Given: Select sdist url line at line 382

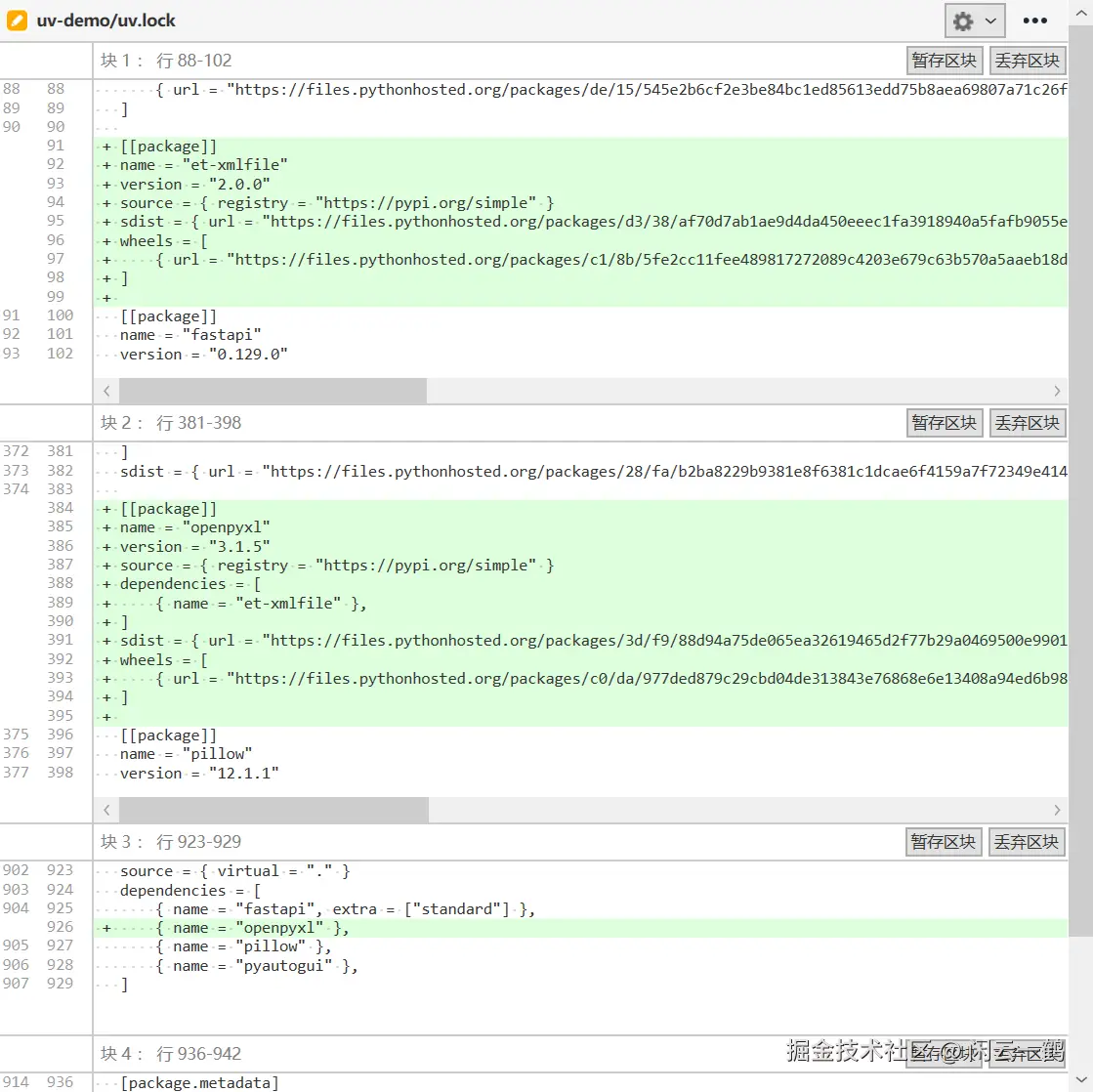Looking at the screenshot, I should pyautogui.click(x=580, y=472).
